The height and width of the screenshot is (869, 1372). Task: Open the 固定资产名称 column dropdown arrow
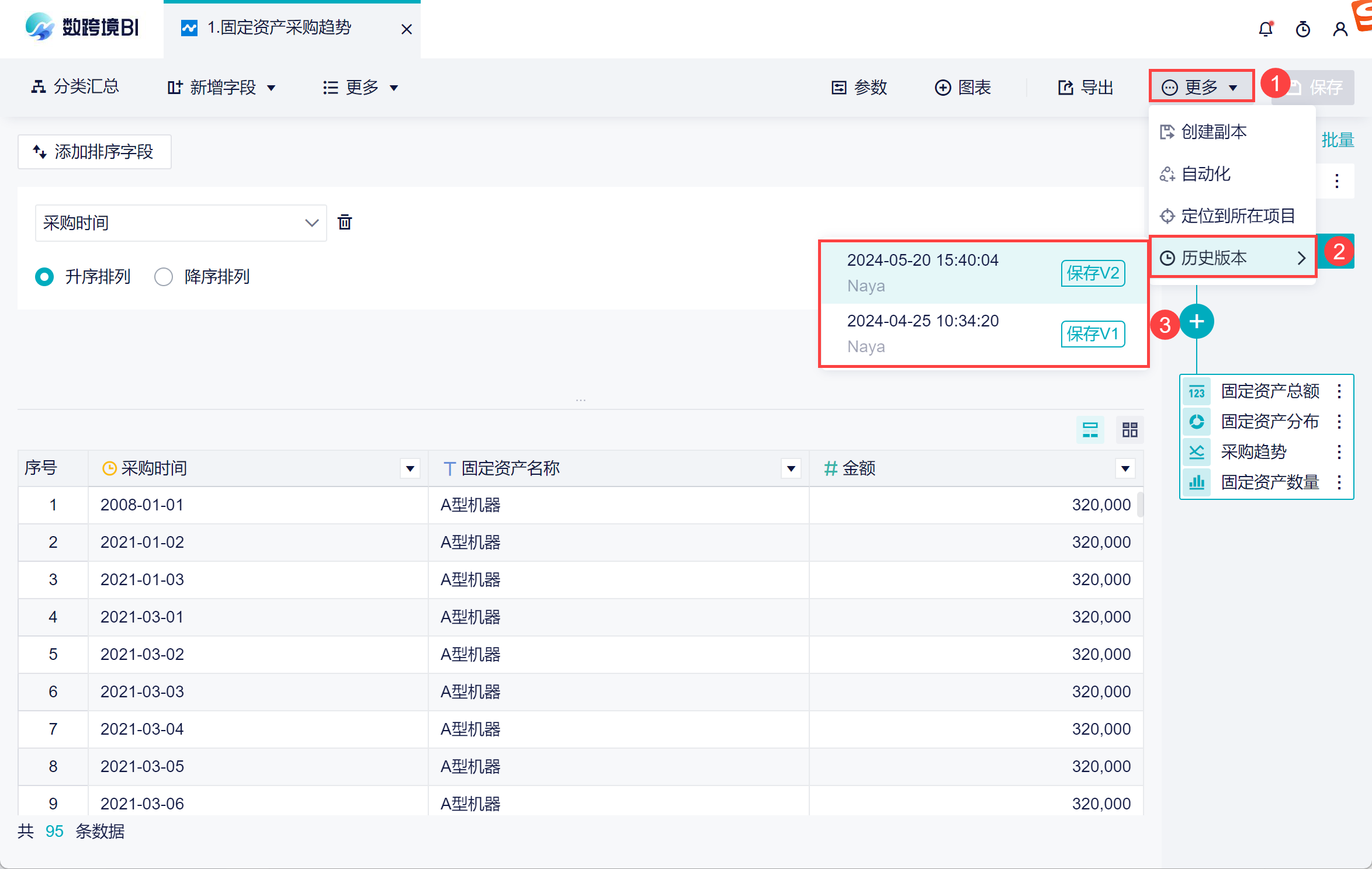pyautogui.click(x=791, y=468)
